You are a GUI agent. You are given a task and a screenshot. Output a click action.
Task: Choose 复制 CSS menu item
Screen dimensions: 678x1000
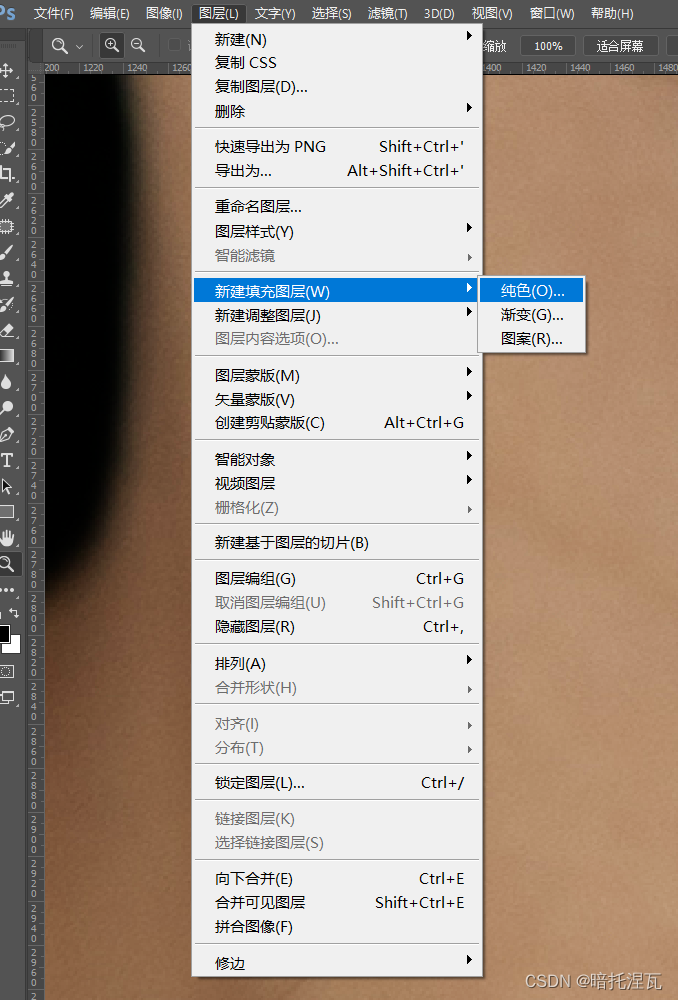[337, 62]
